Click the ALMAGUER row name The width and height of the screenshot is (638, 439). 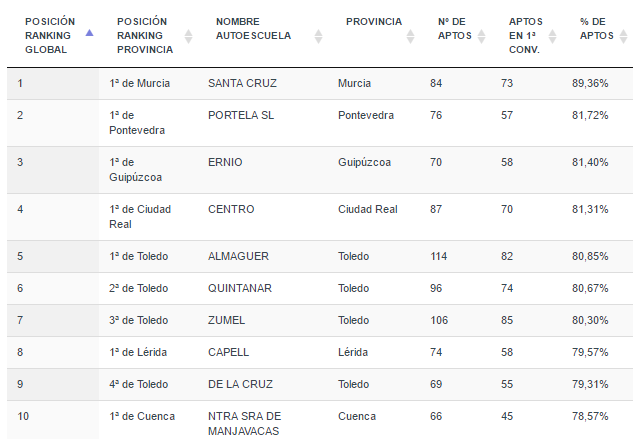[238, 256]
